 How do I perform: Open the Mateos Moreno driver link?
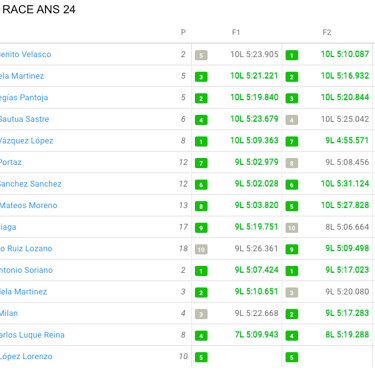pos(28,205)
